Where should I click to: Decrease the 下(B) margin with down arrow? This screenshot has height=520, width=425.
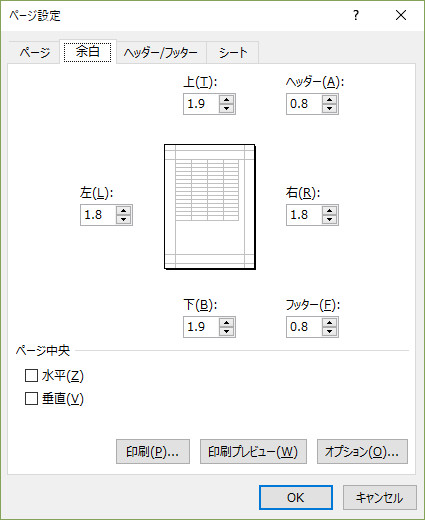(227, 331)
